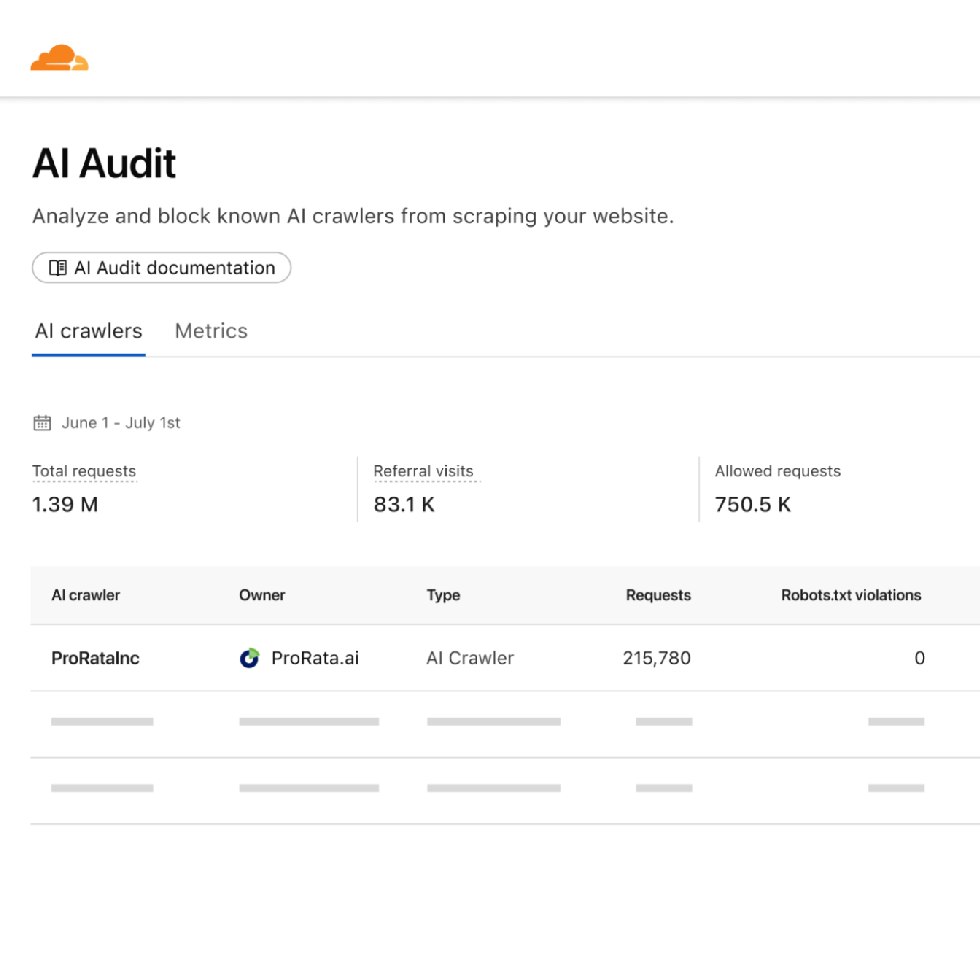
Task: Click the book icon in documentation button
Action: pos(58,268)
